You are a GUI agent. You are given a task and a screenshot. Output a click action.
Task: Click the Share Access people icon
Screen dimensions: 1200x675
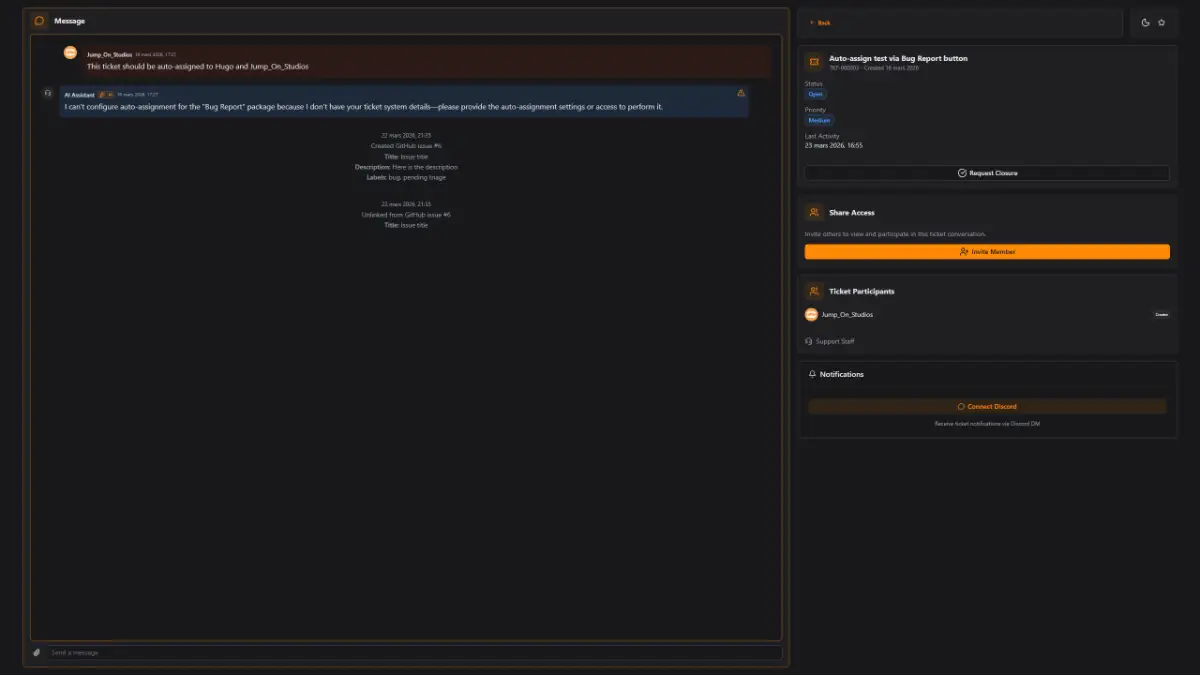tap(814, 212)
